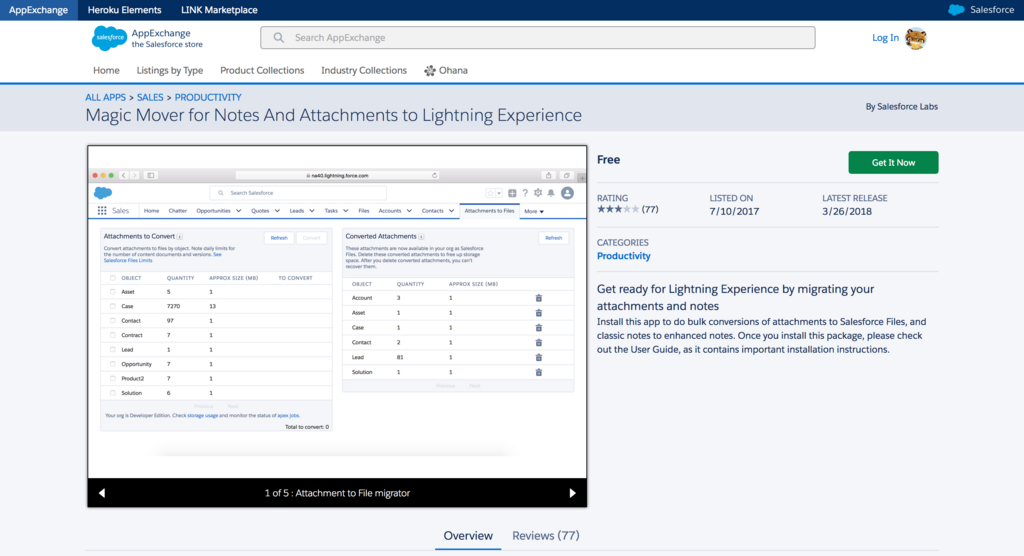This screenshot has width=1024, height=556.
Task: Switch to the Reviews (77) tab
Action: pyautogui.click(x=545, y=536)
